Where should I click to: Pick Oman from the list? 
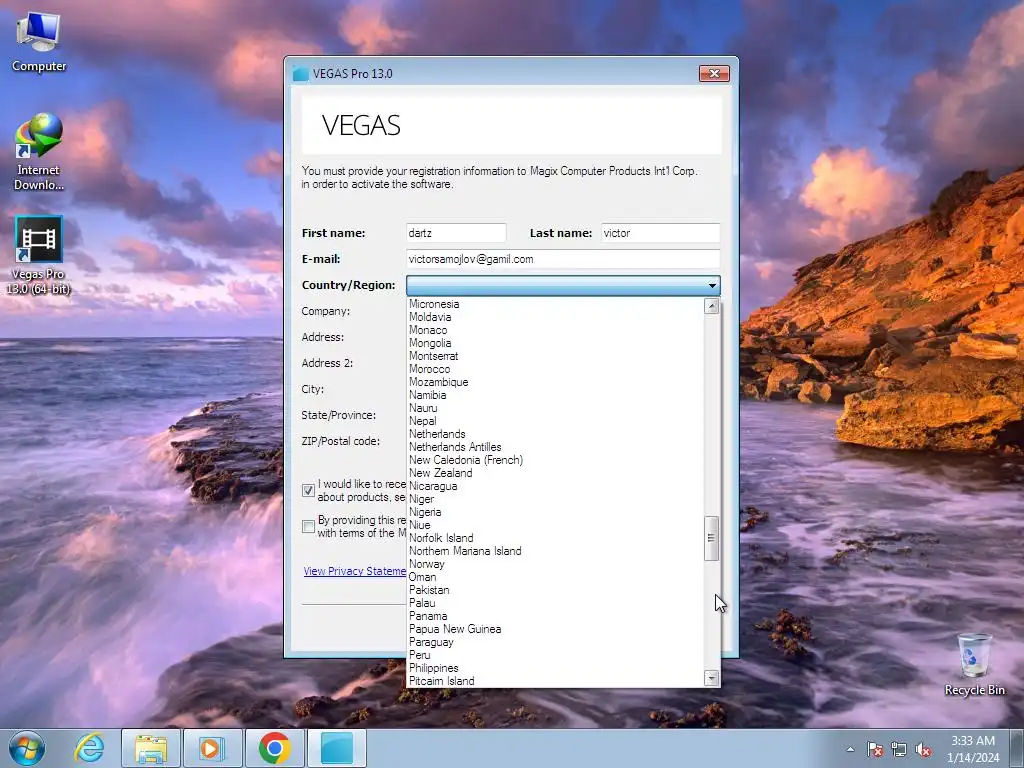coord(555,577)
